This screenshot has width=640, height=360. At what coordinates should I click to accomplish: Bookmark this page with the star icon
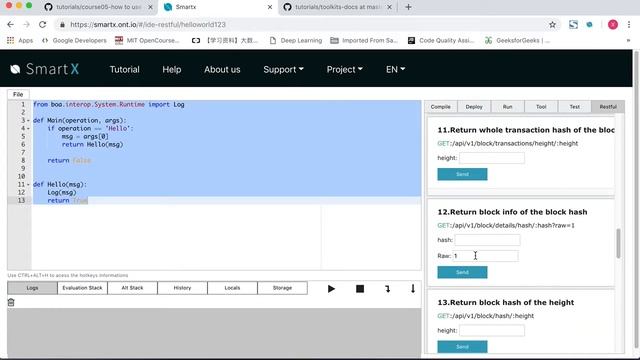coord(552,24)
